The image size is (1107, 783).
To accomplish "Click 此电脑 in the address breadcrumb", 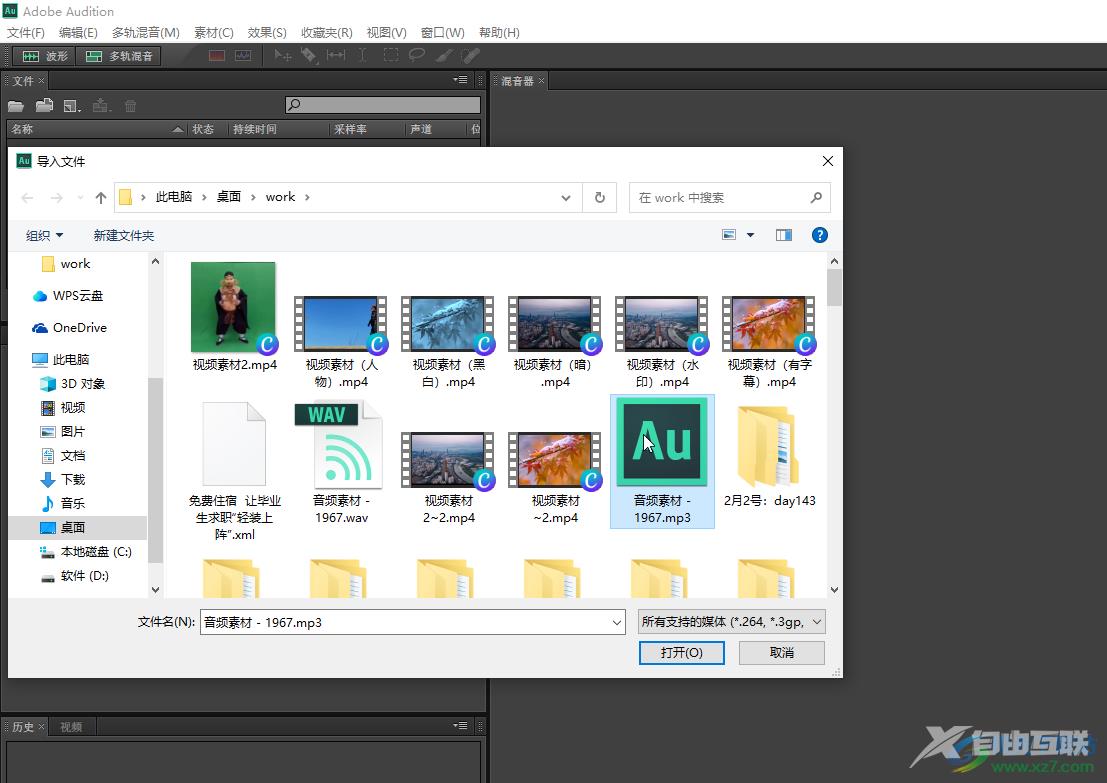I will pos(174,197).
